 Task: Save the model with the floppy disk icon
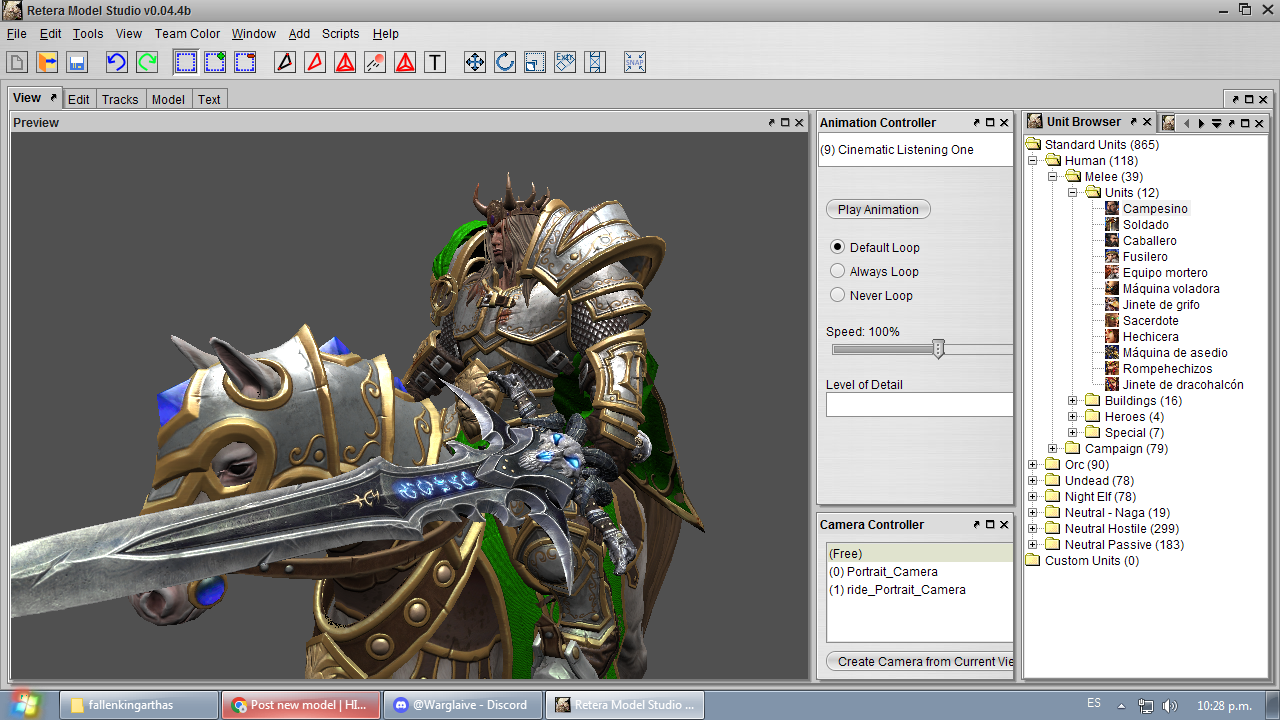[77, 62]
